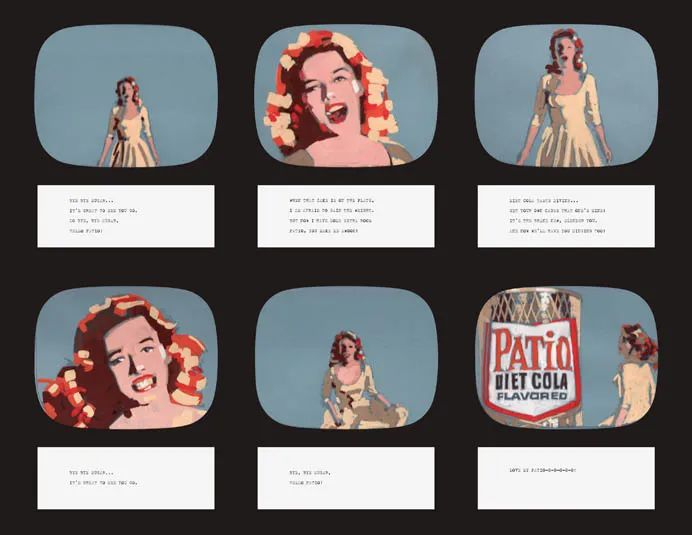Click the woman standing beside the Patio can
Viewport: 692px width, 535px height.
633,375
